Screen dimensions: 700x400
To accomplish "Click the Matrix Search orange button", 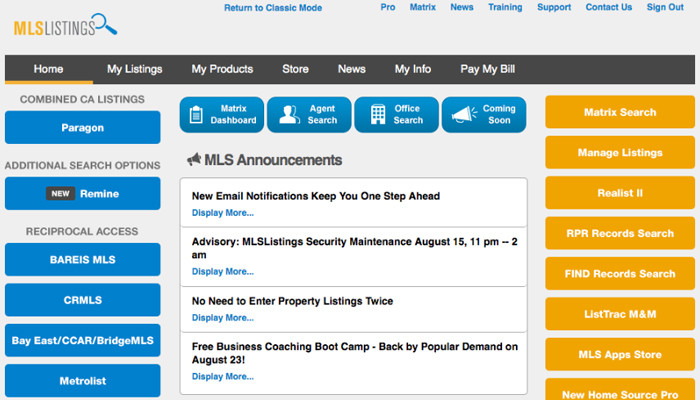I will tap(620, 112).
